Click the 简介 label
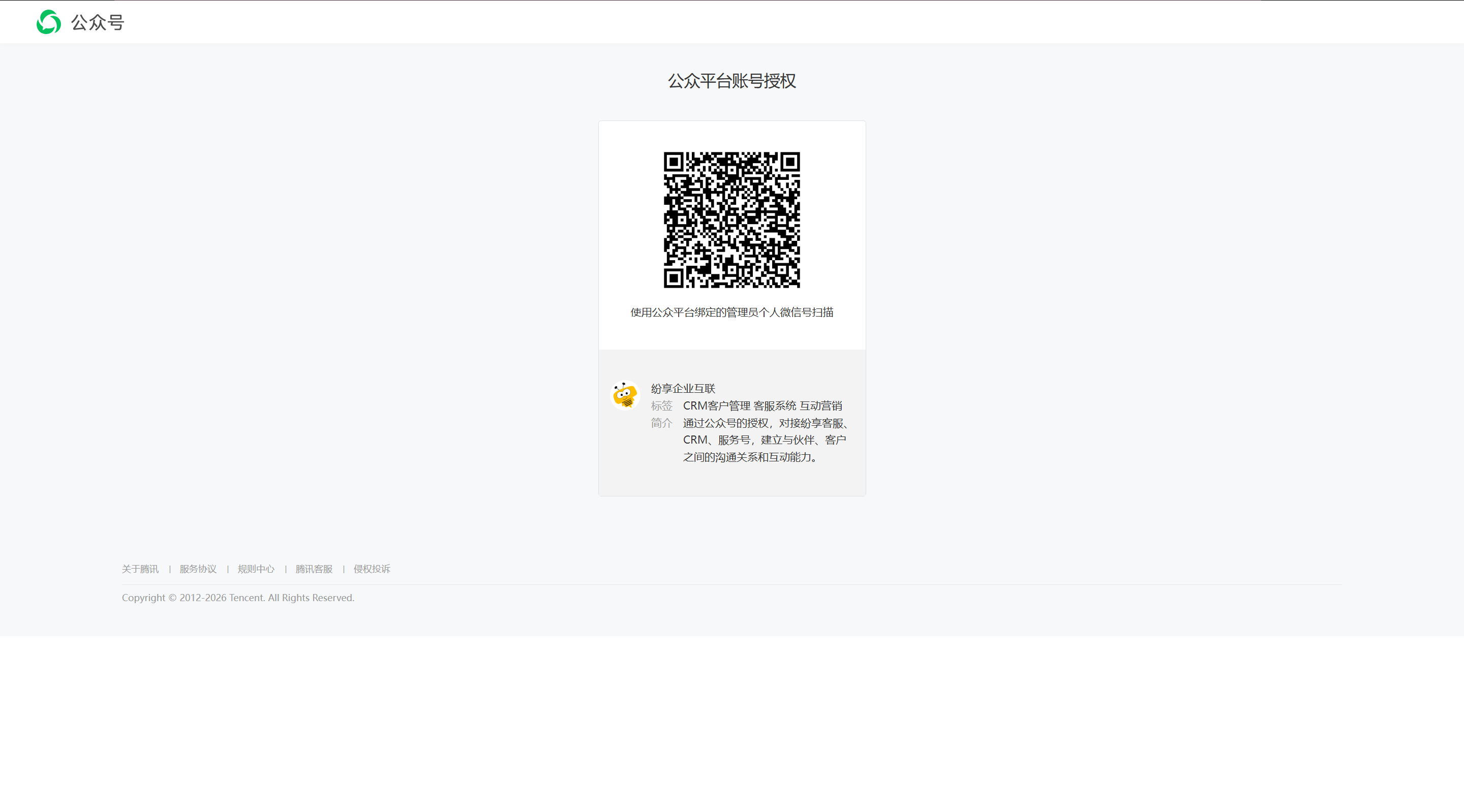The width and height of the screenshot is (1464, 812). 661,423
